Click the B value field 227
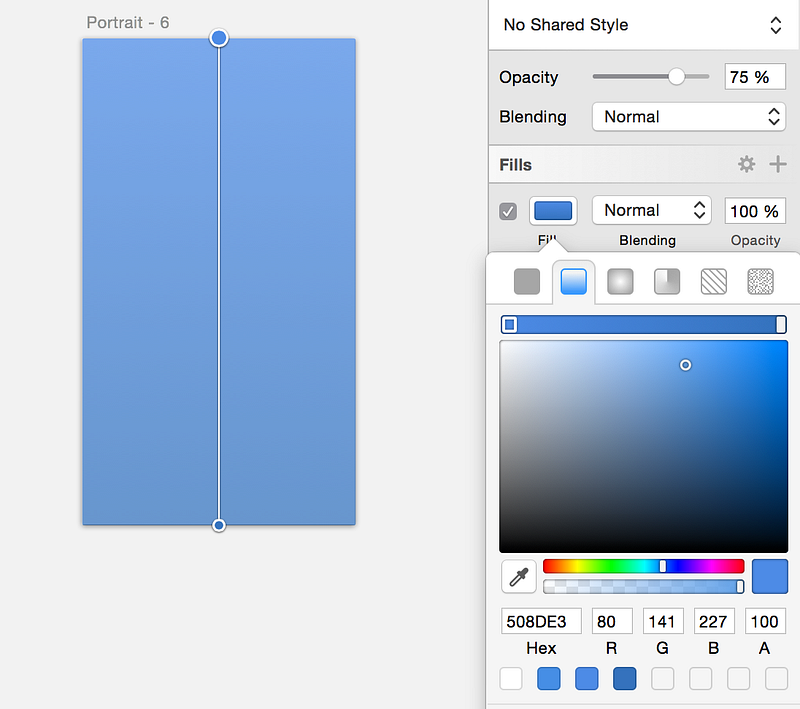Image resolution: width=800 pixels, height=709 pixels. 714,621
